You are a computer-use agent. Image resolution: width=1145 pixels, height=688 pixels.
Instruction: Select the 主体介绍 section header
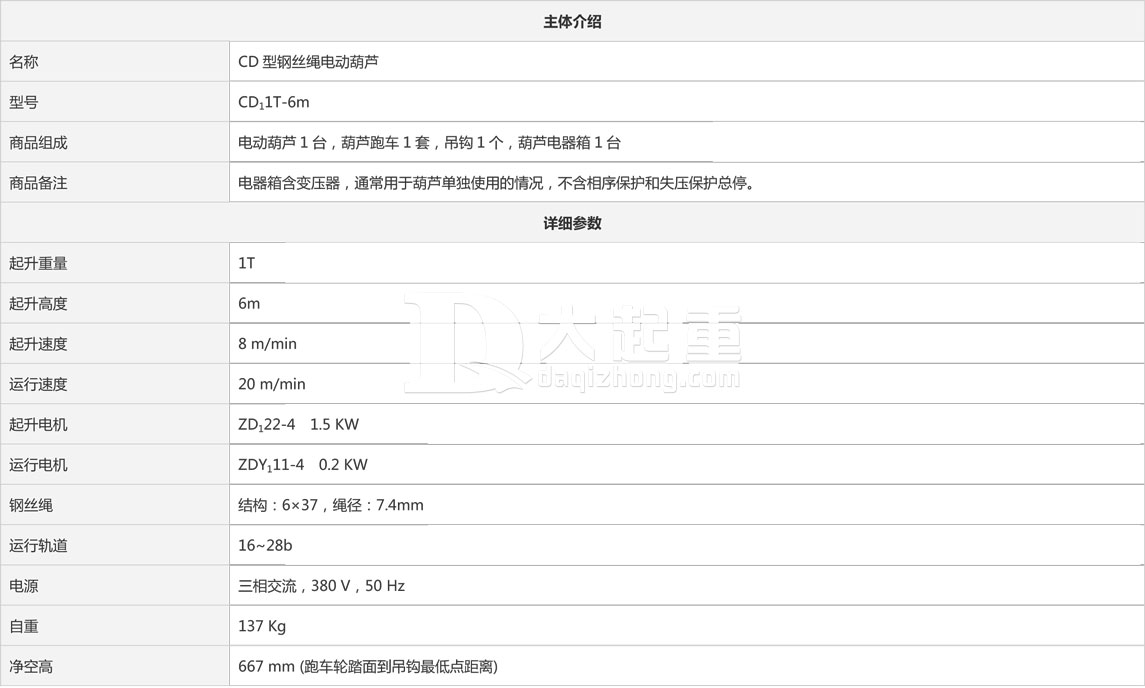click(x=572, y=22)
